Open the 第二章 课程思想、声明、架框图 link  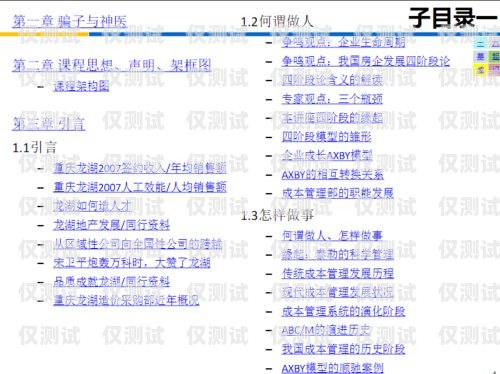(x=112, y=65)
